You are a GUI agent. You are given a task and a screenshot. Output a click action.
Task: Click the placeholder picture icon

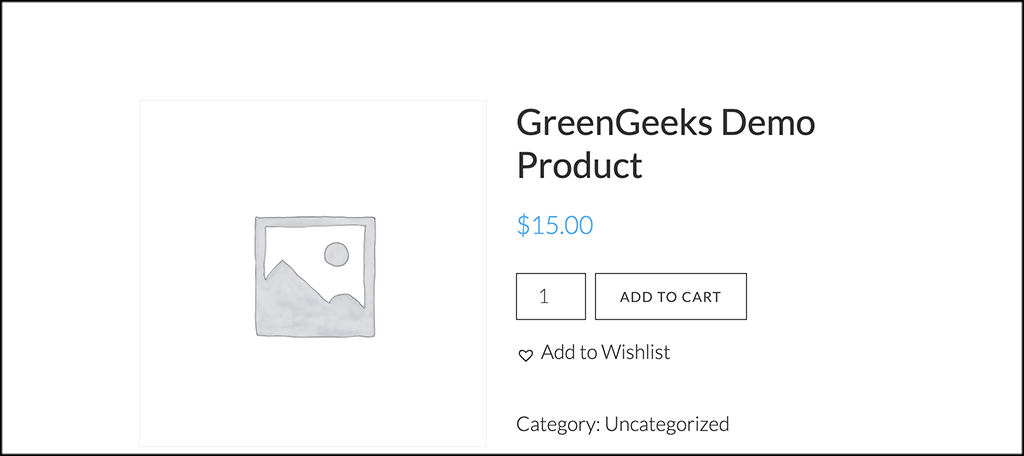click(313, 275)
